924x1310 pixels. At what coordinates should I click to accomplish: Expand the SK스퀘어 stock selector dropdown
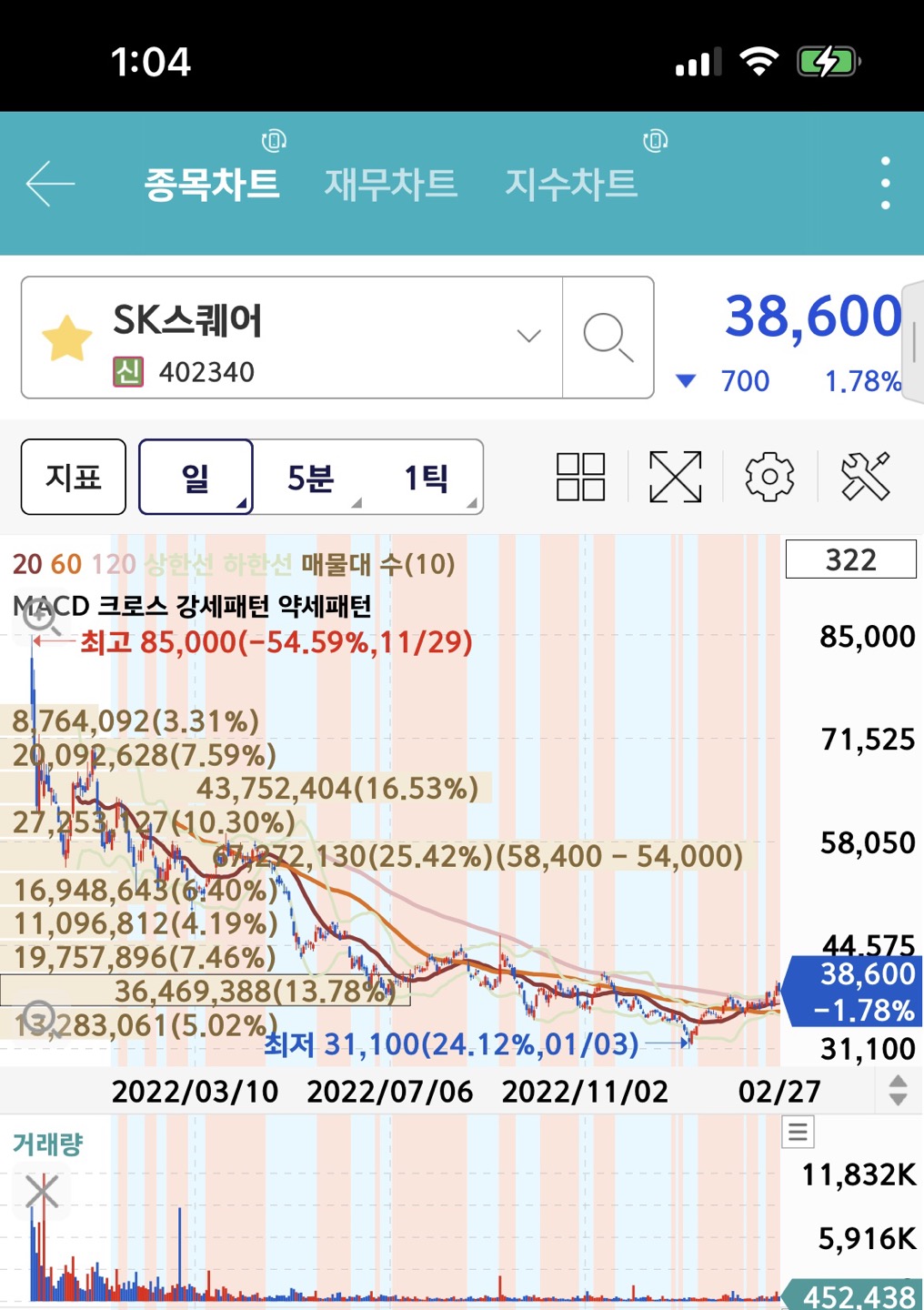click(529, 336)
